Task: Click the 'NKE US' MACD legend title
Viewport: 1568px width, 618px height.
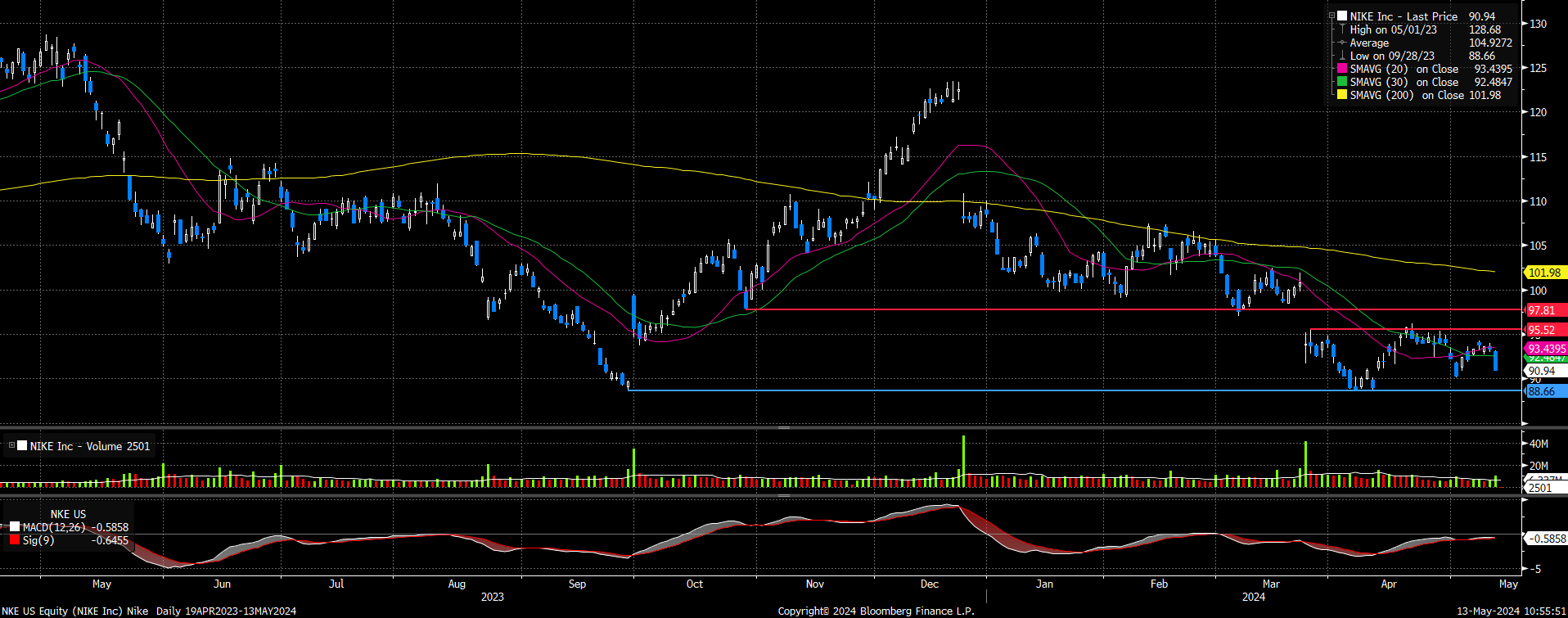Action: point(68,515)
